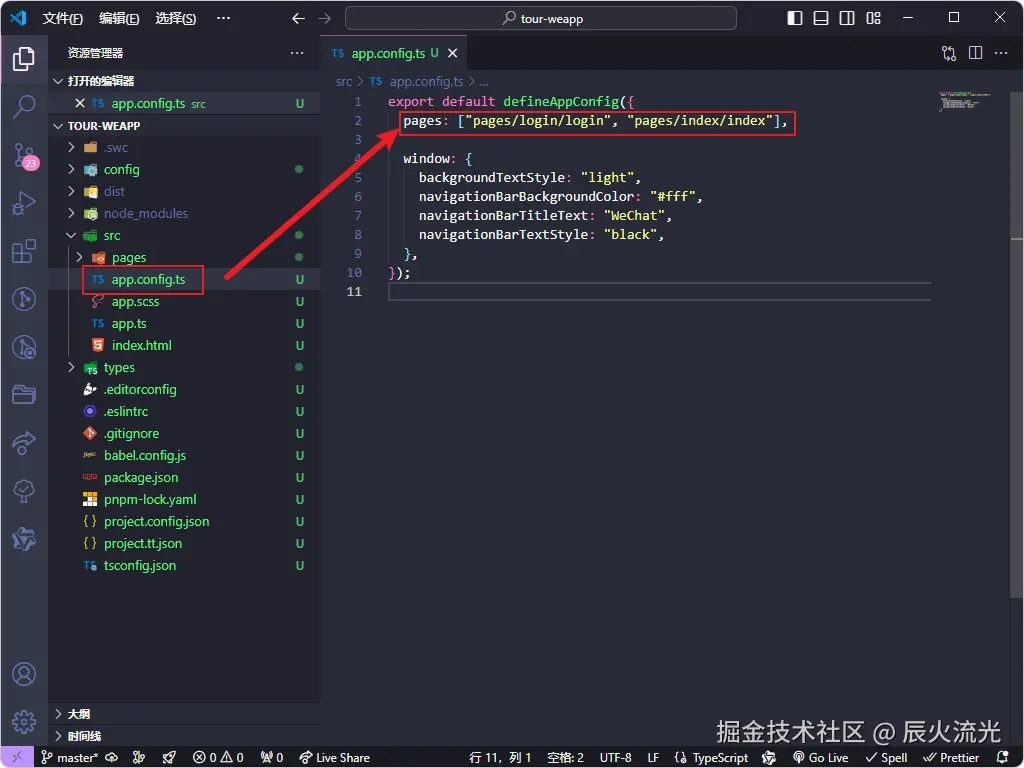Open the Extensions view
The height and width of the screenshot is (768, 1024).
click(x=24, y=251)
